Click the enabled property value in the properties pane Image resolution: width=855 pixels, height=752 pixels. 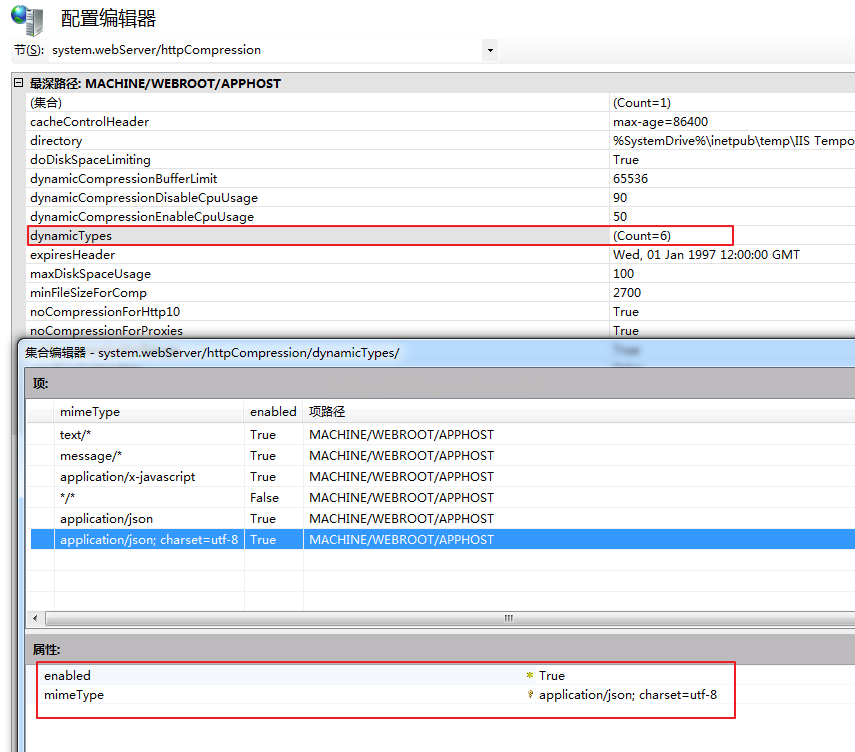coord(552,676)
